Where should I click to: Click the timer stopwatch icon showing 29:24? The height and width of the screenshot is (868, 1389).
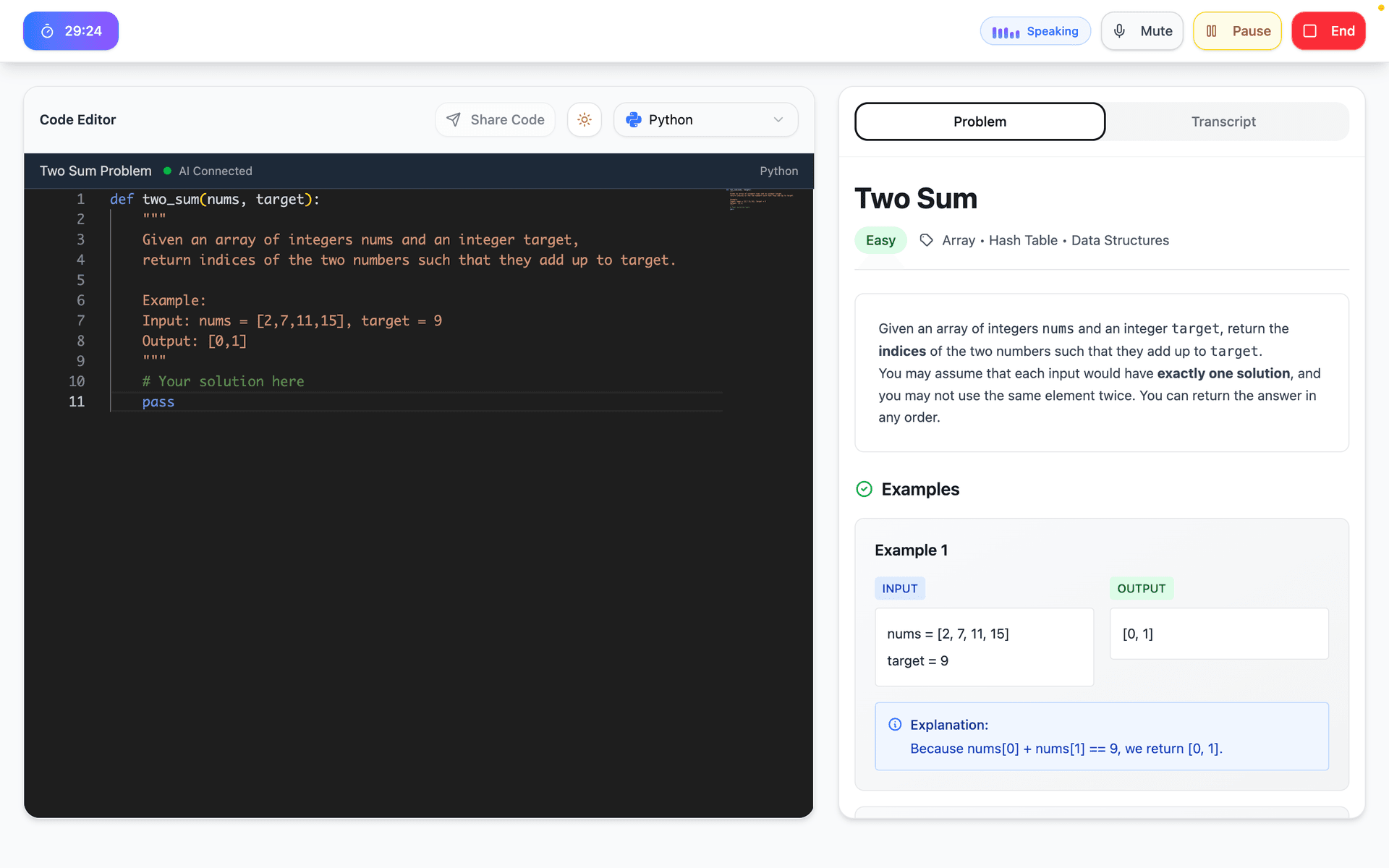[47, 30]
